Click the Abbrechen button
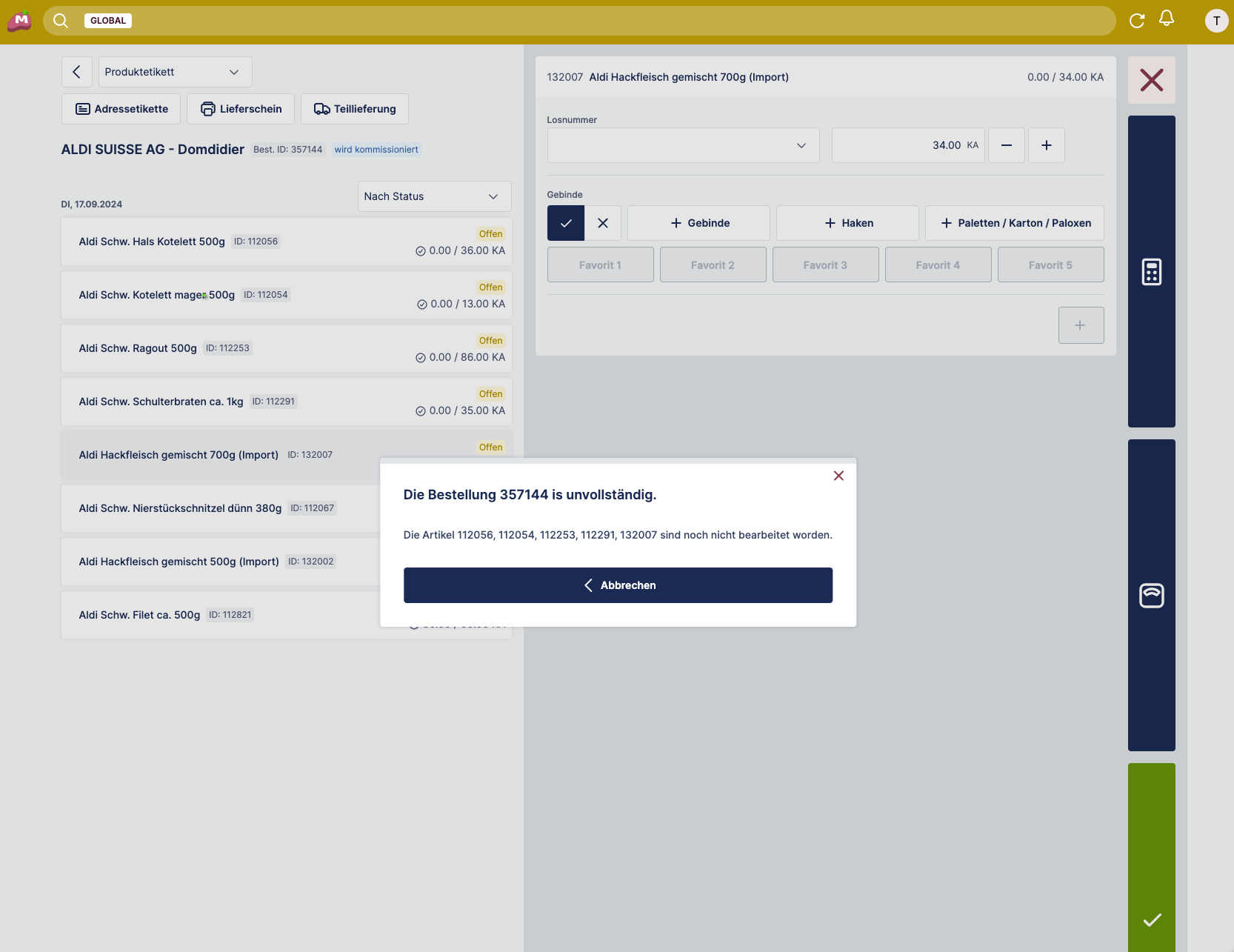1234x952 pixels. (x=618, y=585)
